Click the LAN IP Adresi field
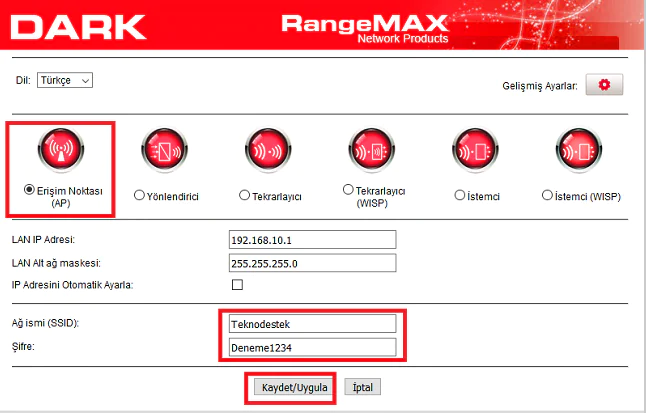The image size is (646, 413). click(312, 240)
